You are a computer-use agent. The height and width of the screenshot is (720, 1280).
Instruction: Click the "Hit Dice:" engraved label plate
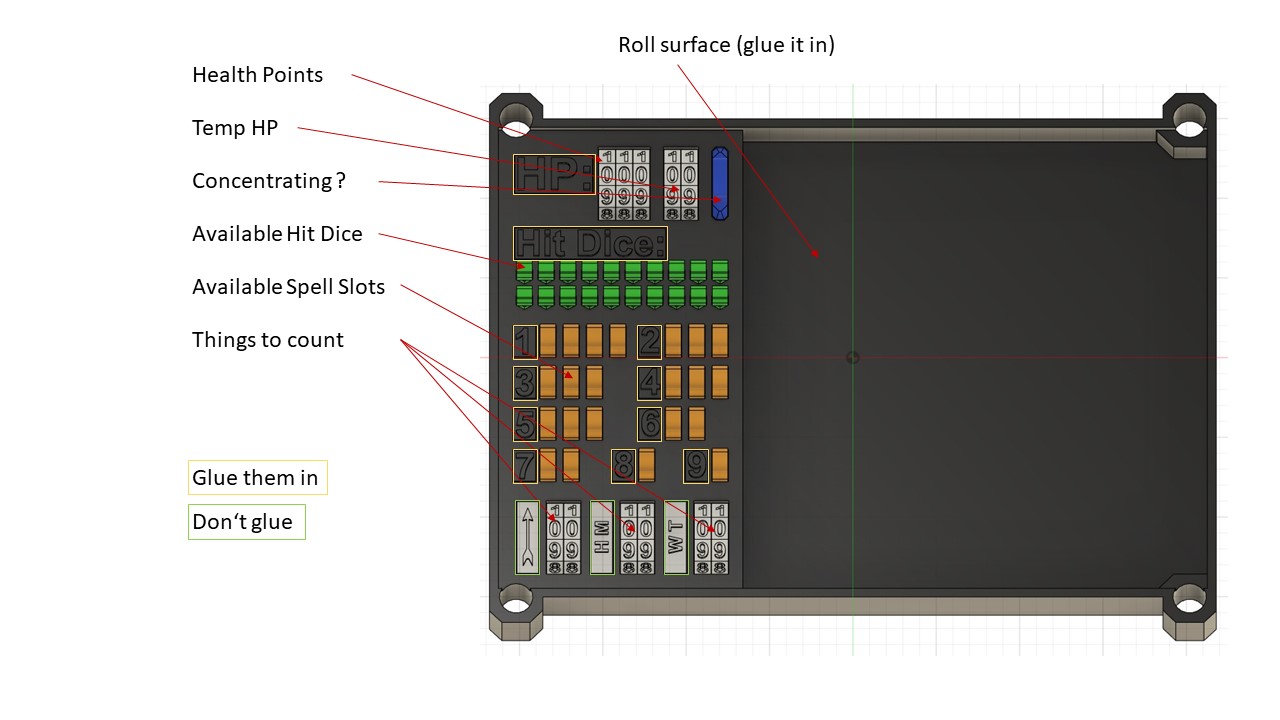click(x=590, y=244)
